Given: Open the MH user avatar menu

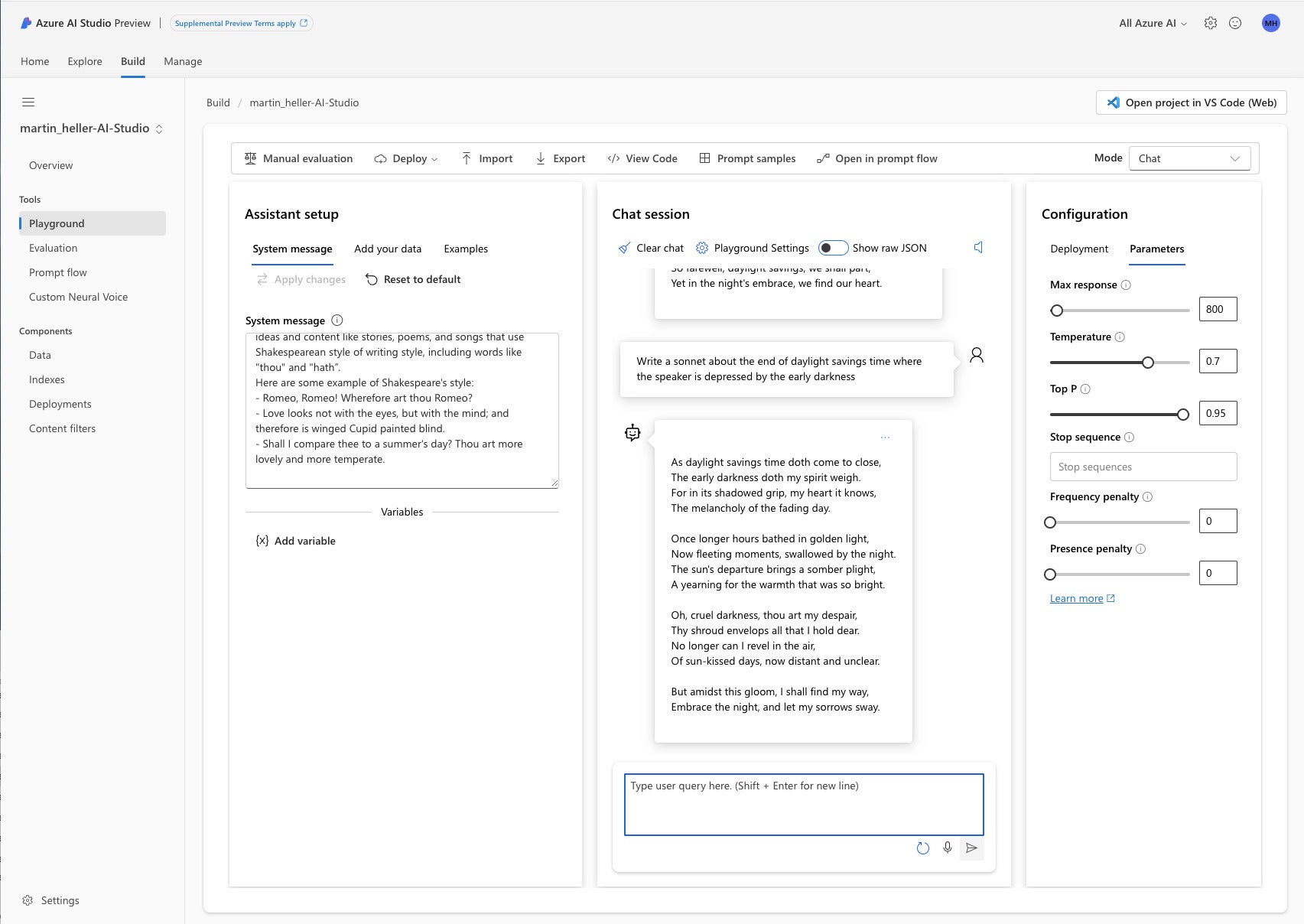Looking at the screenshot, I should click(x=1271, y=23).
